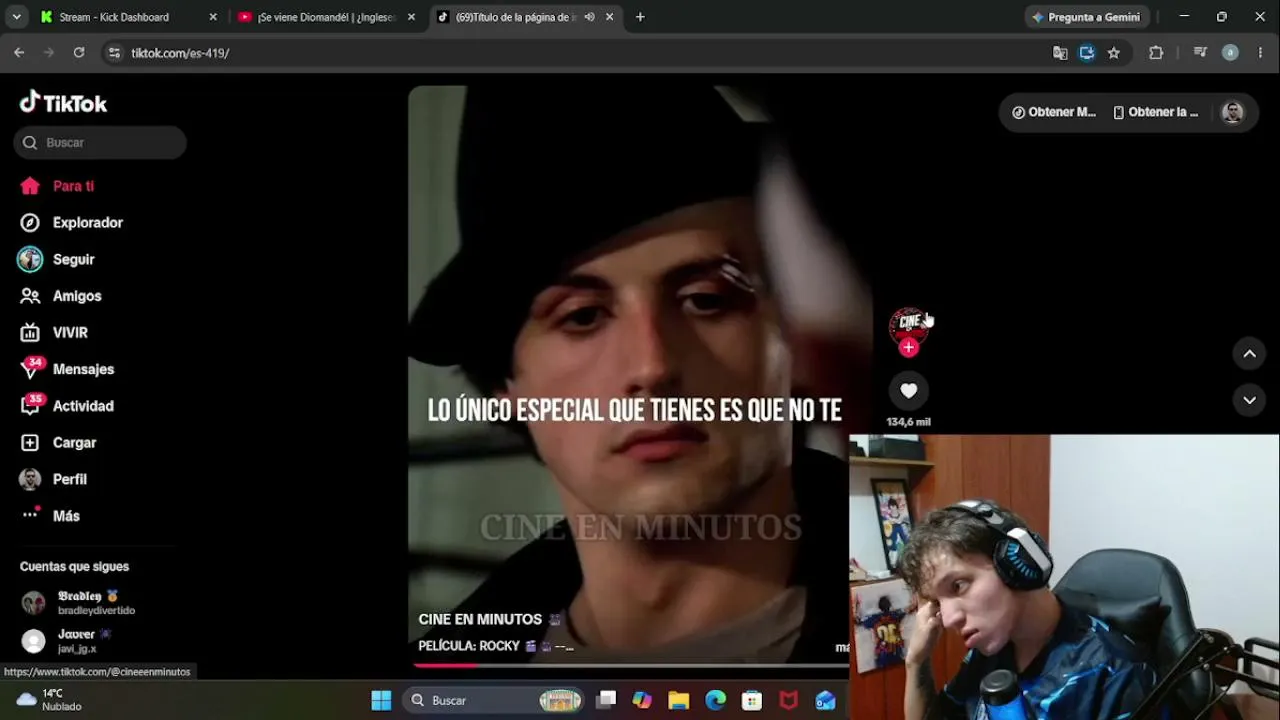This screenshot has width=1280, height=720.
Task: Launch Copilot from the taskbar
Action: click(x=642, y=700)
